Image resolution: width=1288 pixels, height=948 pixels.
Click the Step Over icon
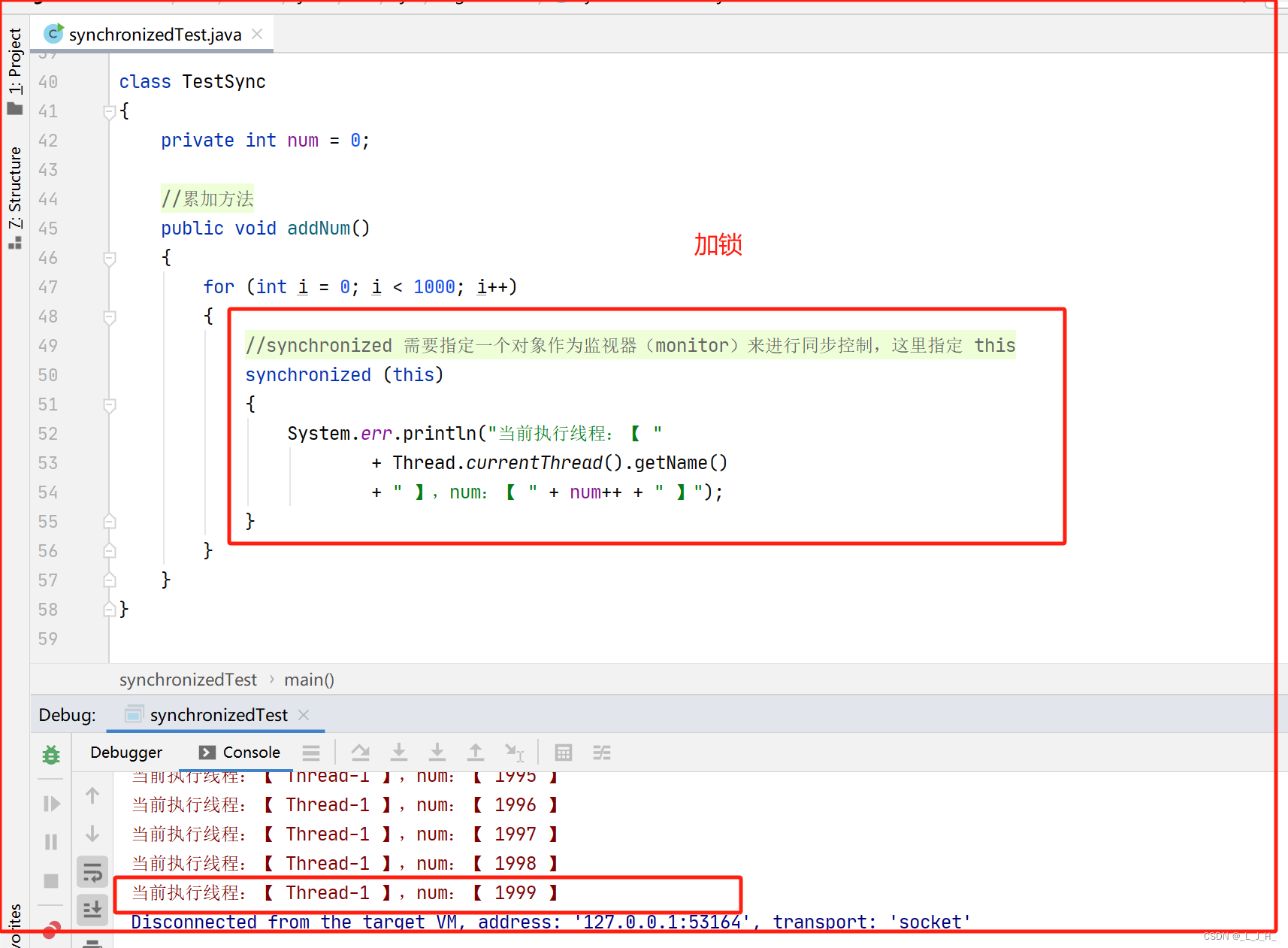point(361,753)
